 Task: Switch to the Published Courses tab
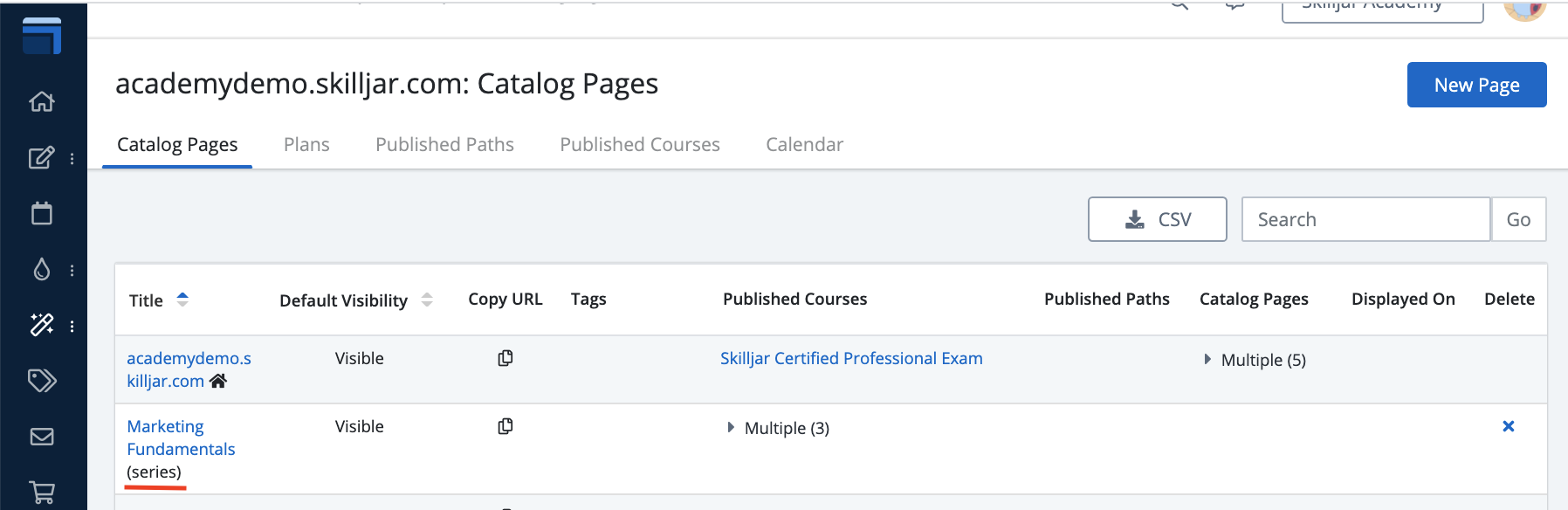(639, 144)
